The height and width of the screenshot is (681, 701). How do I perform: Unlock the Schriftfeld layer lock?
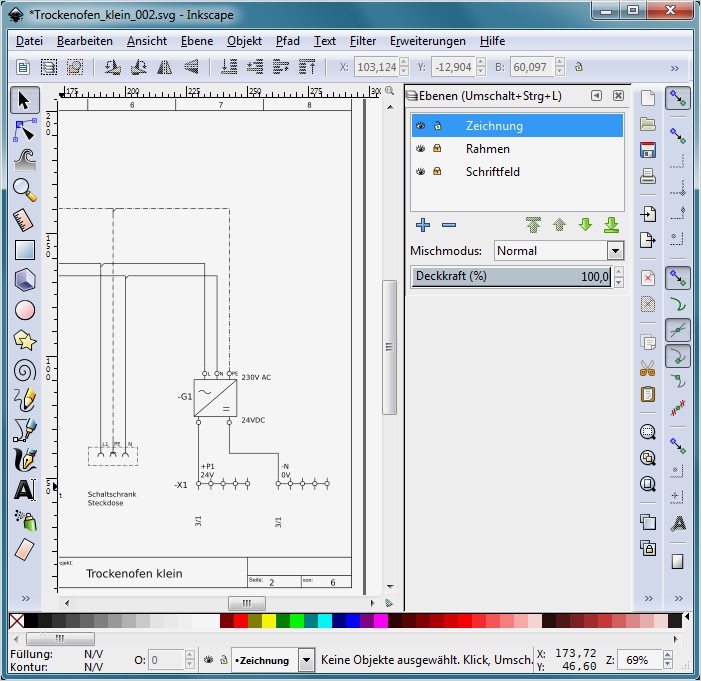tap(437, 172)
